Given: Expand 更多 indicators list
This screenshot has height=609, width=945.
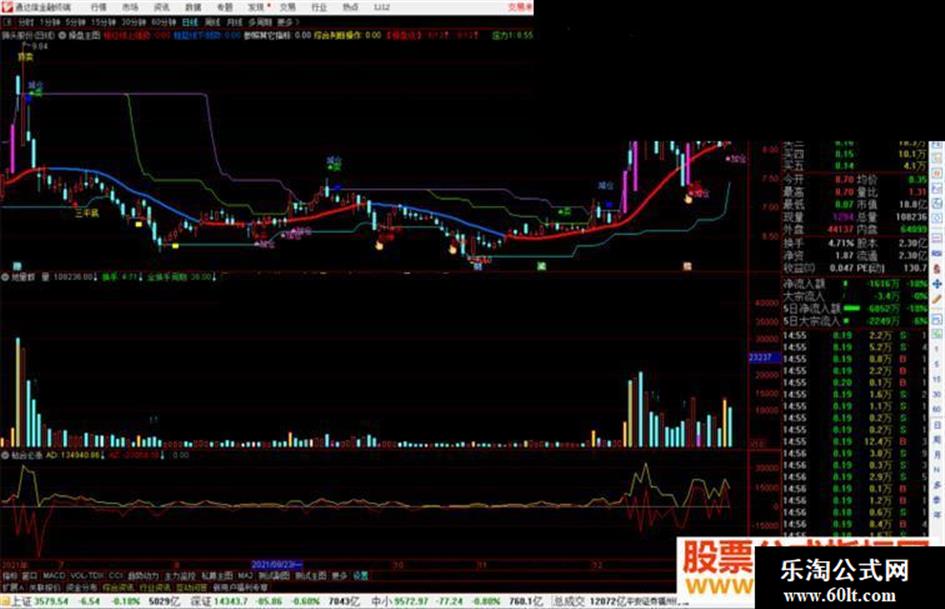Looking at the screenshot, I should [339, 576].
